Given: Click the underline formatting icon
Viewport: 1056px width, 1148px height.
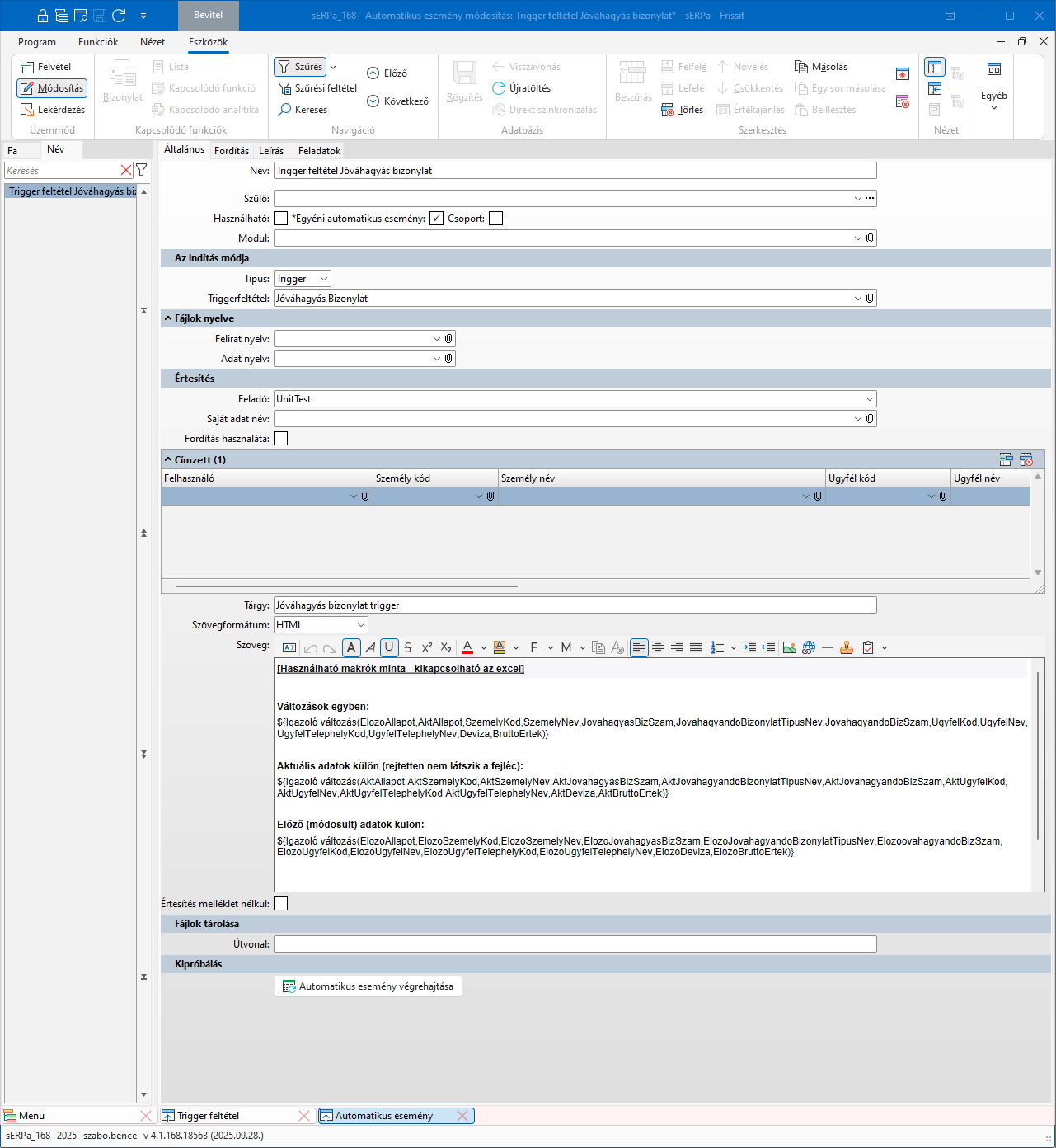Looking at the screenshot, I should point(389,647).
